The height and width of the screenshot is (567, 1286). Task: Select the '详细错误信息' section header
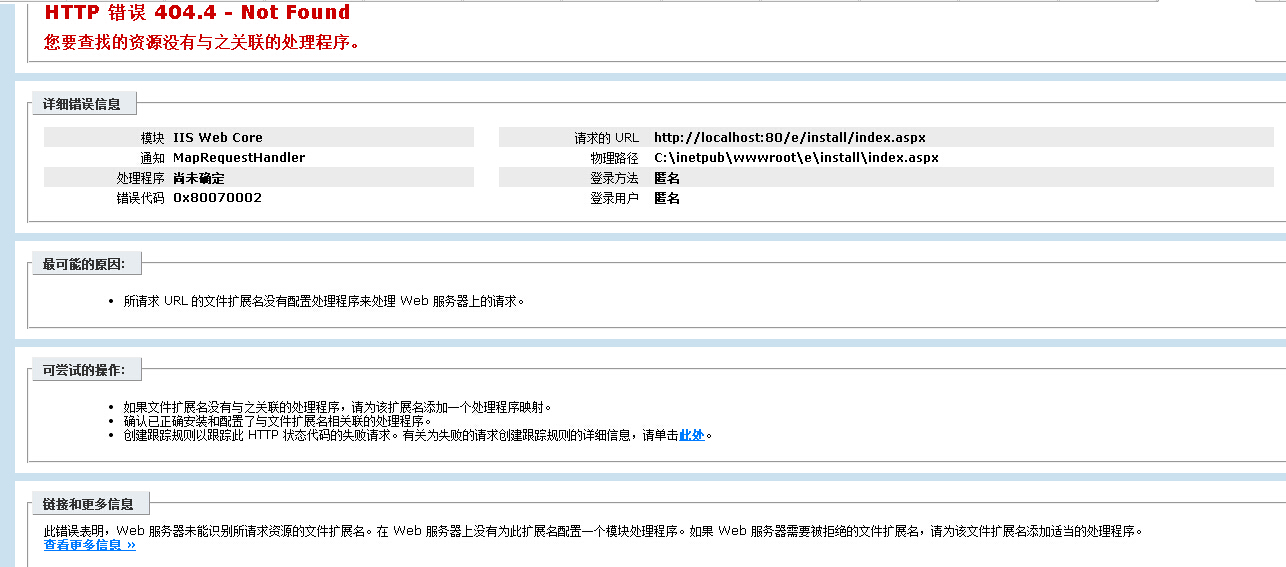tap(82, 104)
